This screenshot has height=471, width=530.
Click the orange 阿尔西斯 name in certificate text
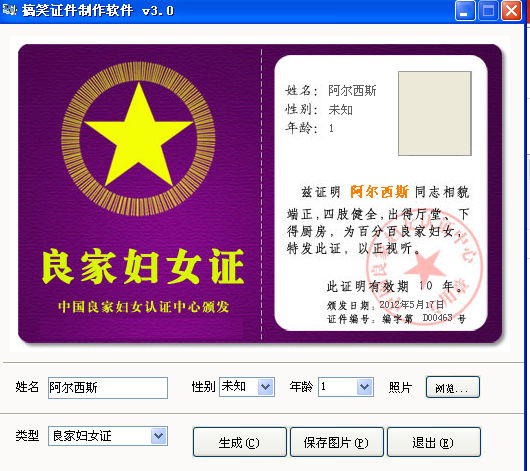[379, 192]
